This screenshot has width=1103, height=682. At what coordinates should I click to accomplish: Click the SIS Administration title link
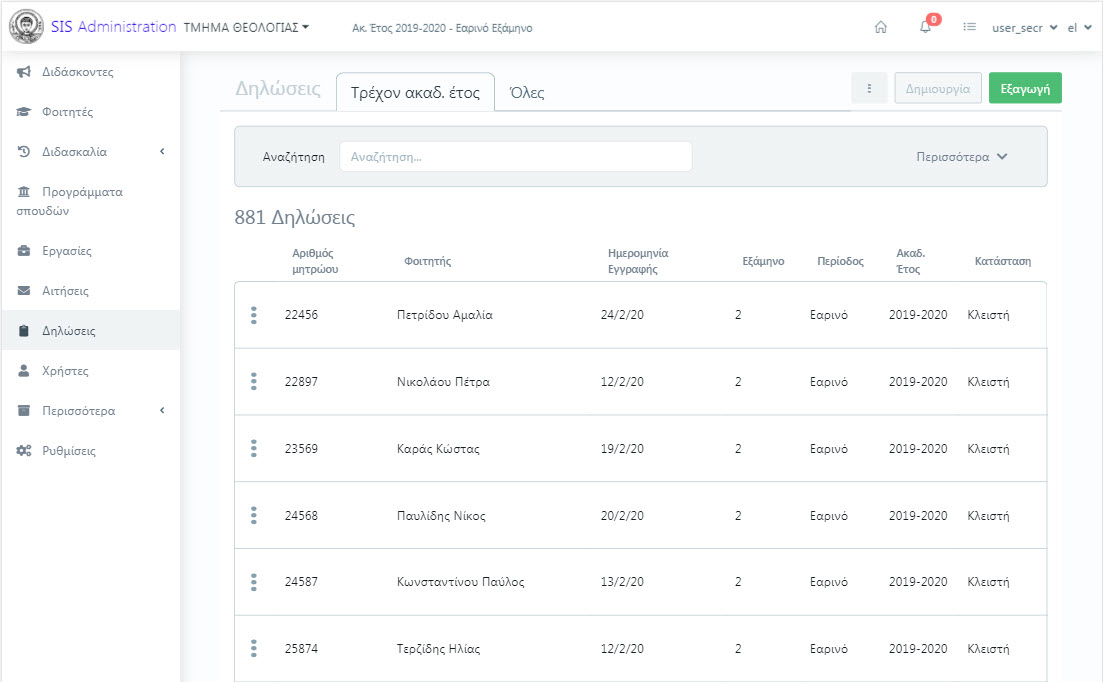113,27
